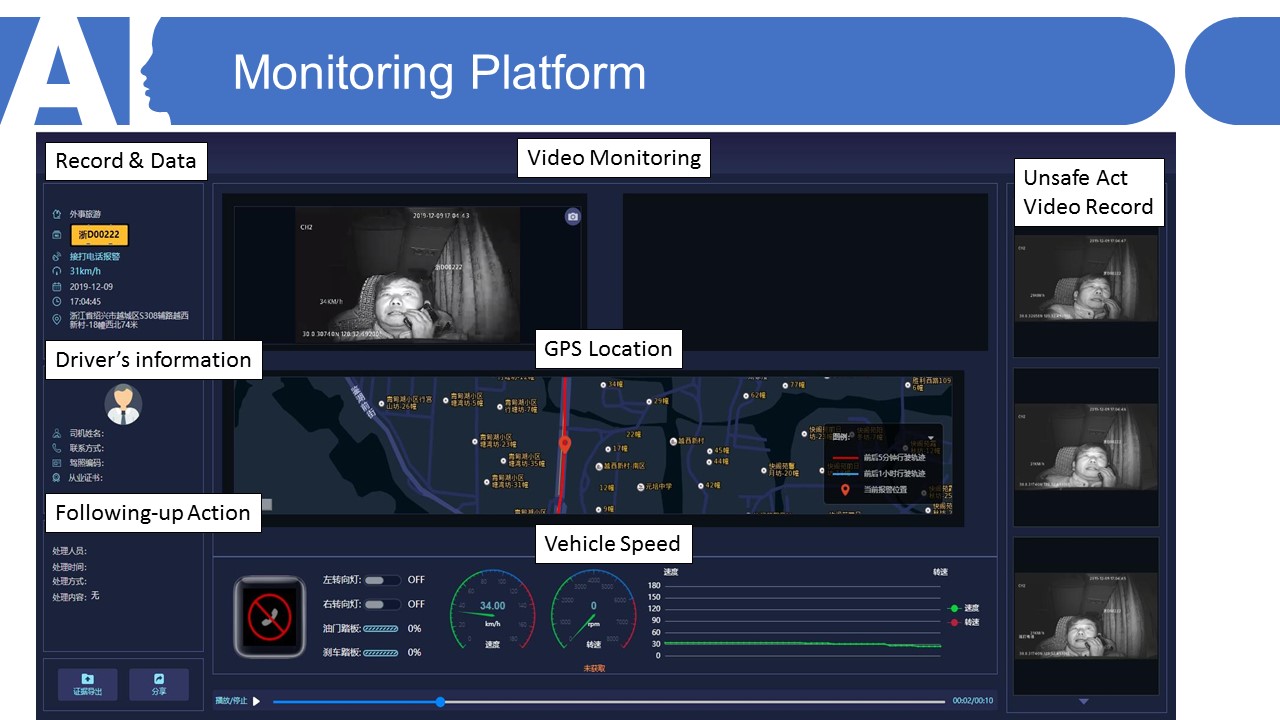This screenshot has height=720, width=1280.
Task: Click the speedometer gauge showing 34.00 km/h
Action: 492,612
